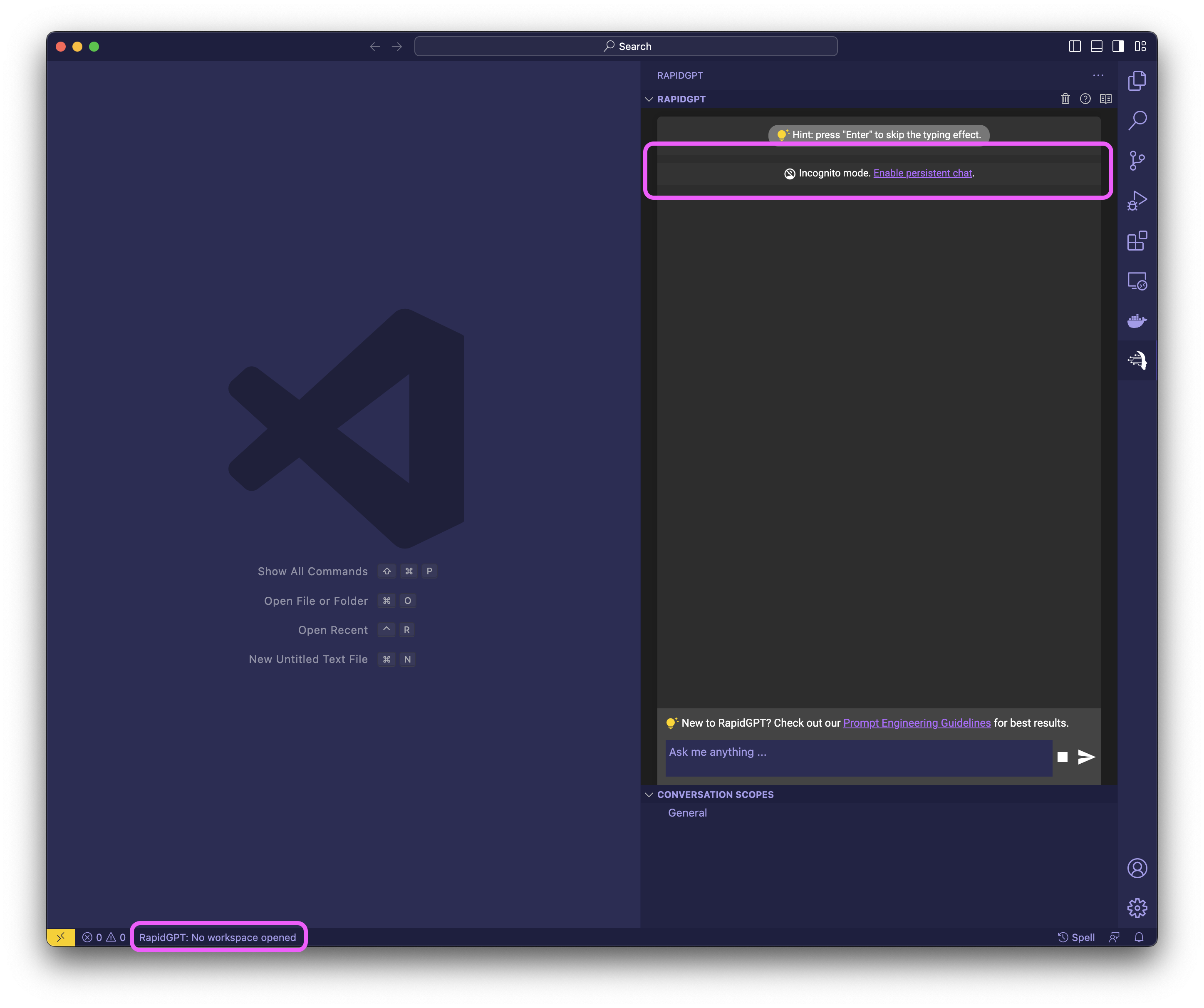
Task: Open the Remote Explorer view
Action: (x=1137, y=281)
